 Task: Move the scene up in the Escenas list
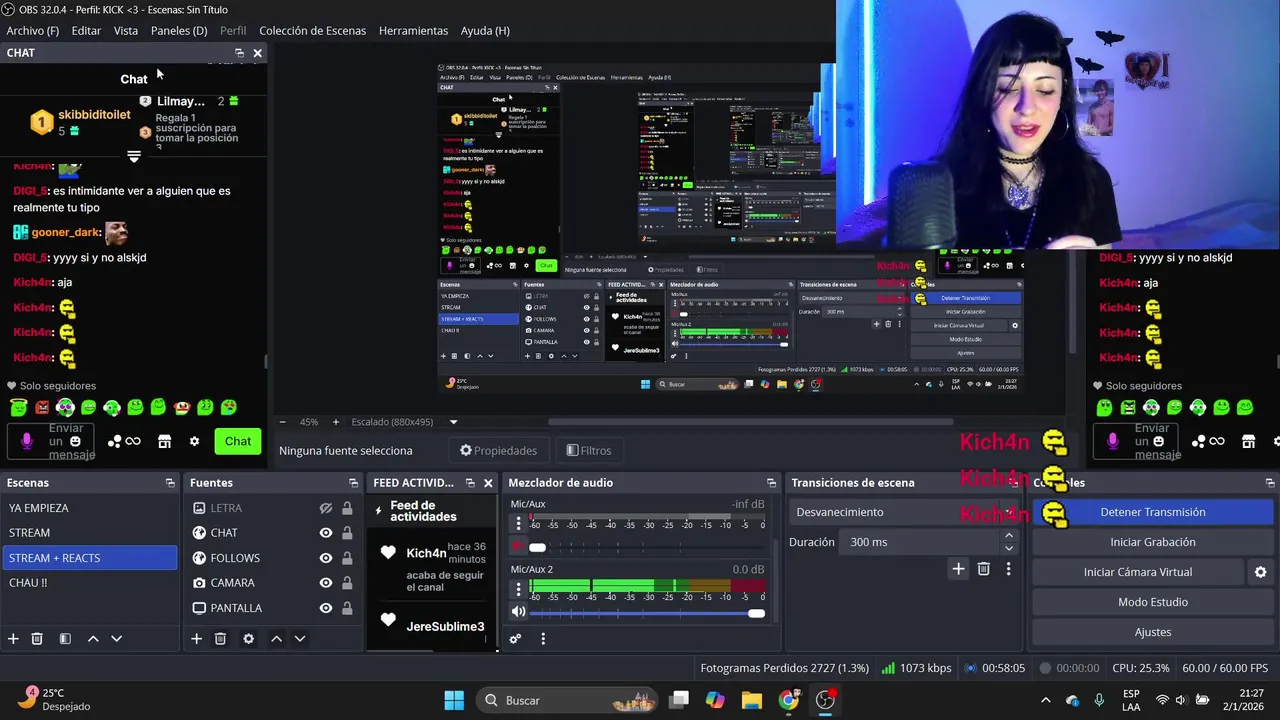pos(93,639)
